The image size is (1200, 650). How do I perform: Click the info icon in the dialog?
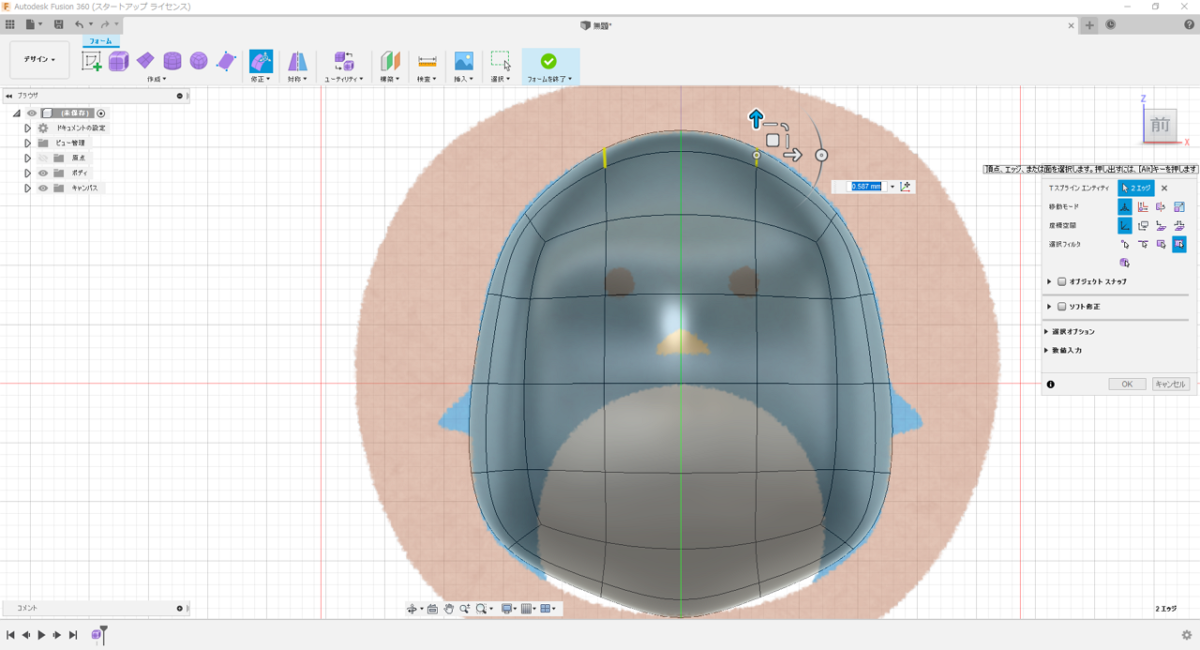(1051, 384)
